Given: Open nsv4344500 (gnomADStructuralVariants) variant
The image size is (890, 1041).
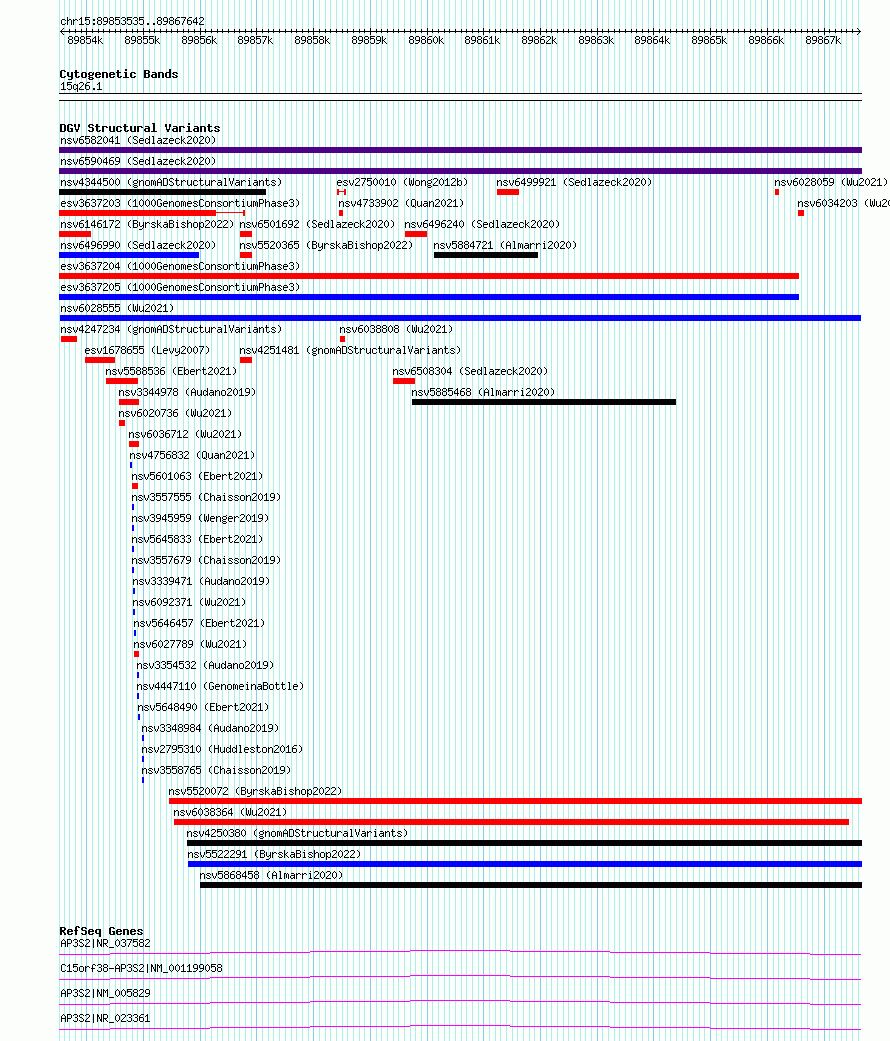Looking at the screenshot, I should (x=171, y=182).
